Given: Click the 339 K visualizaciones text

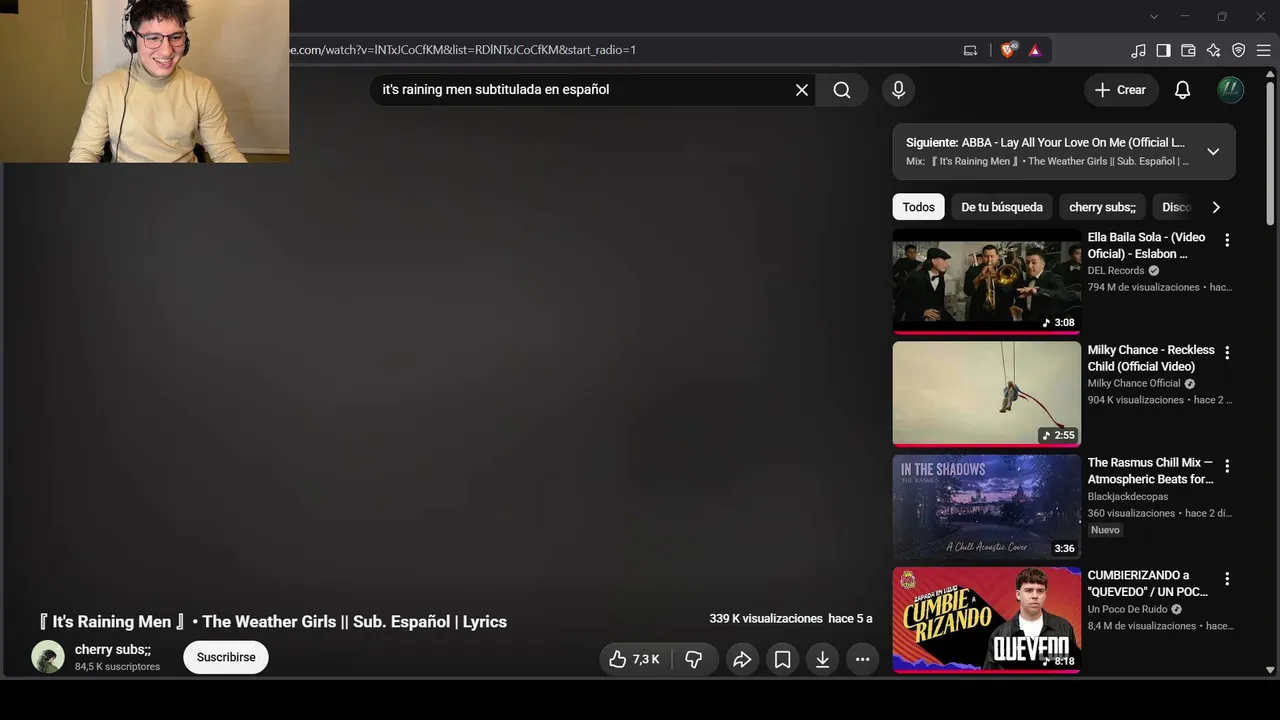Looking at the screenshot, I should pos(766,619).
